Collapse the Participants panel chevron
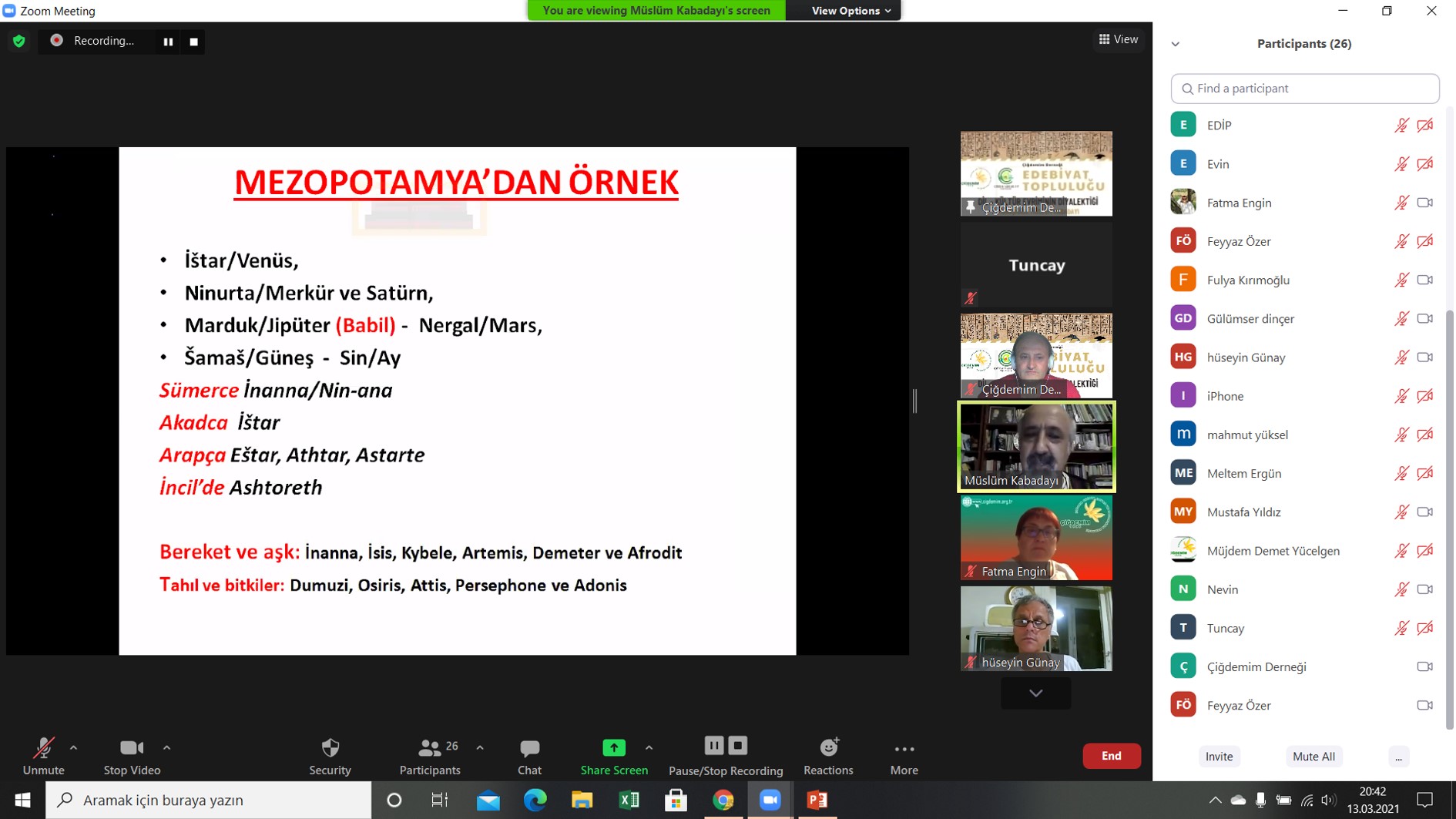This screenshot has height=819, width=1456. click(x=1176, y=44)
